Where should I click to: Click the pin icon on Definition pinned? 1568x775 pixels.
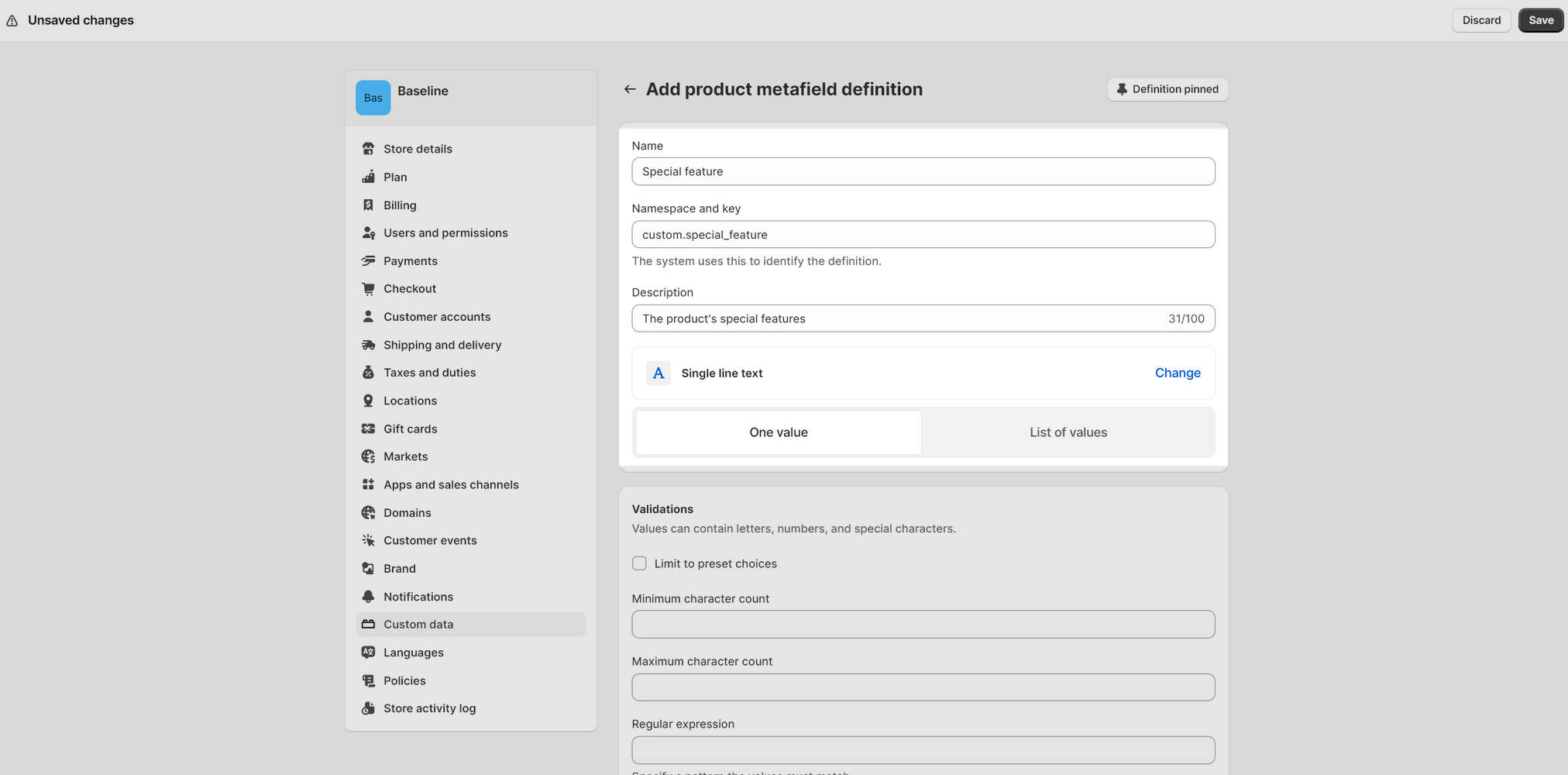point(1122,89)
